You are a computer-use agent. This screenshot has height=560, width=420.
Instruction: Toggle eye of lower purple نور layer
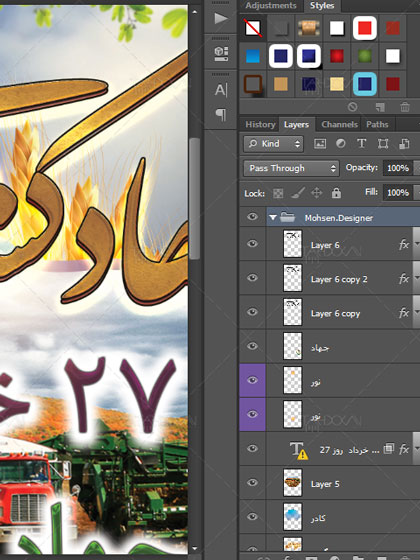252,414
